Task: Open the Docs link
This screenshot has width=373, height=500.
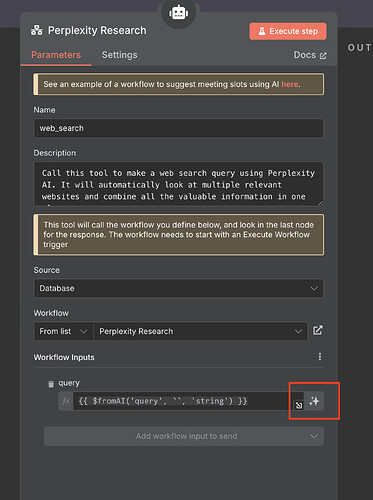Action: click(310, 55)
